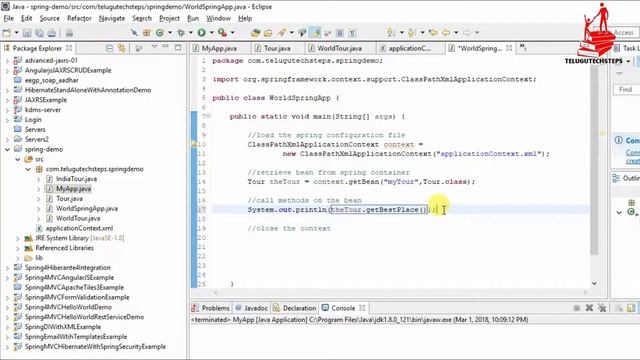Image resolution: width=640 pixels, height=360 pixels.
Task: Click the Debug bug toolbar icon
Action: (181, 33)
